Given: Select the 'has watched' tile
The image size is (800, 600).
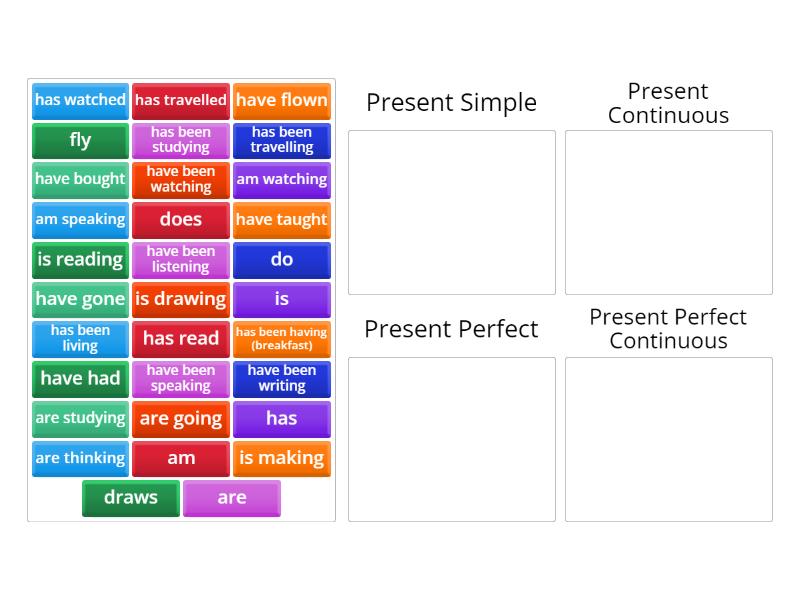Looking at the screenshot, I should coord(79,101).
